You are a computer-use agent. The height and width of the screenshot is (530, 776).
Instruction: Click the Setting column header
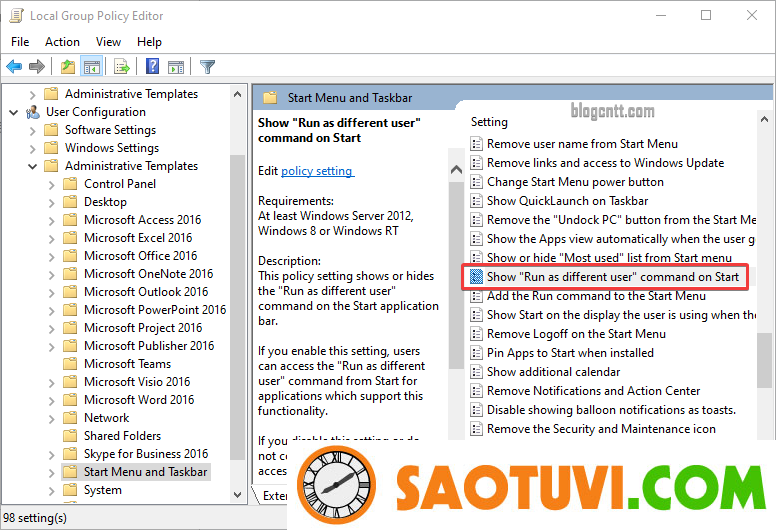(x=489, y=122)
